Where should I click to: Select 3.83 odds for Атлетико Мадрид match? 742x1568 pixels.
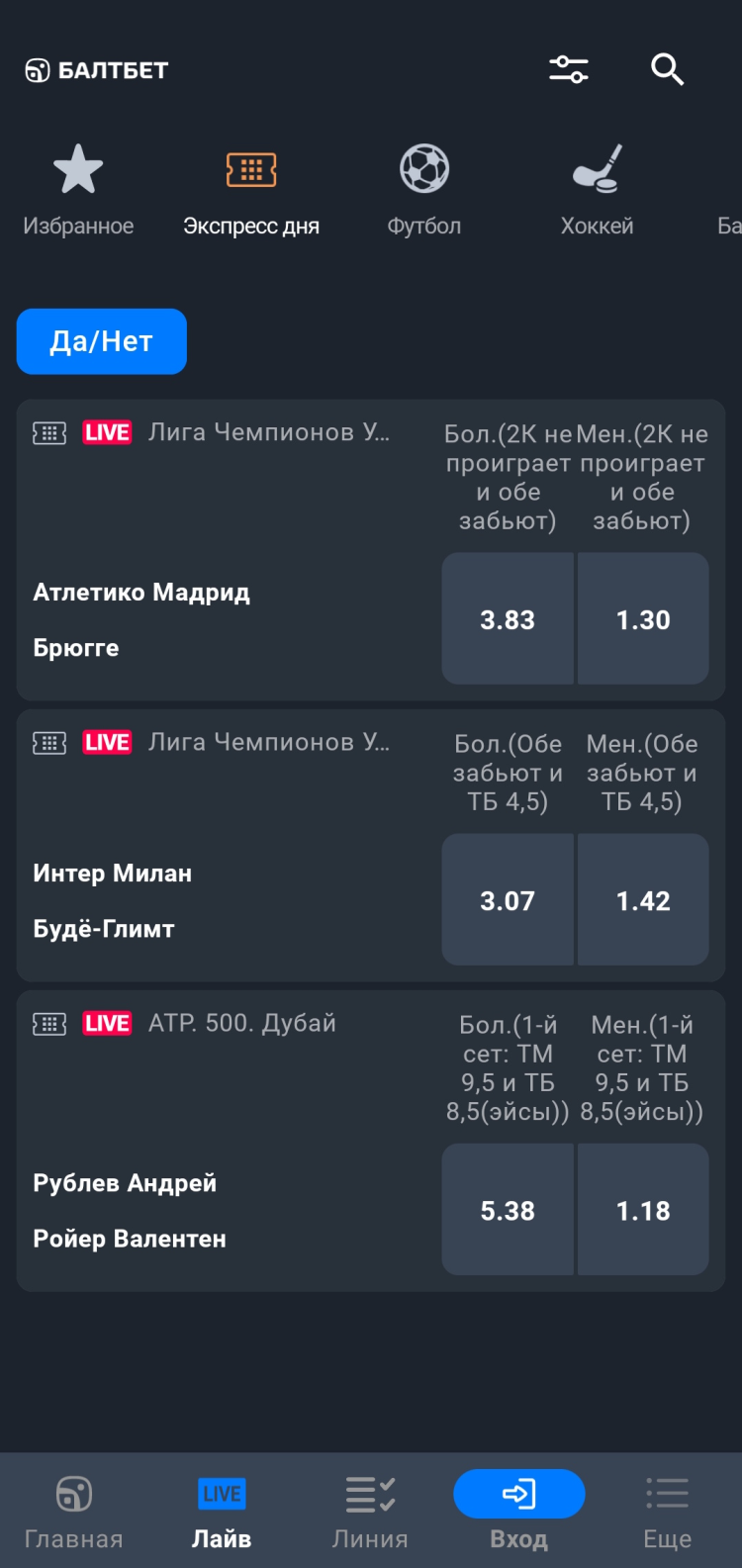[508, 619]
